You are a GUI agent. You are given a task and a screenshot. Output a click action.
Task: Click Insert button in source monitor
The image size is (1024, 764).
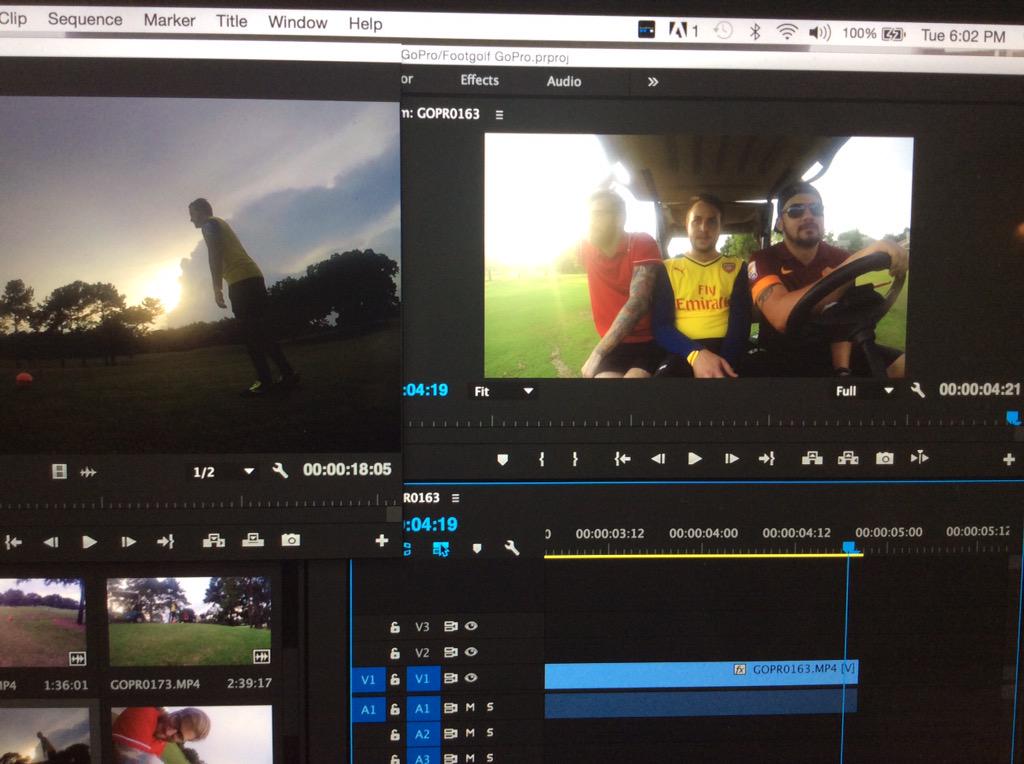click(x=214, y=540)
